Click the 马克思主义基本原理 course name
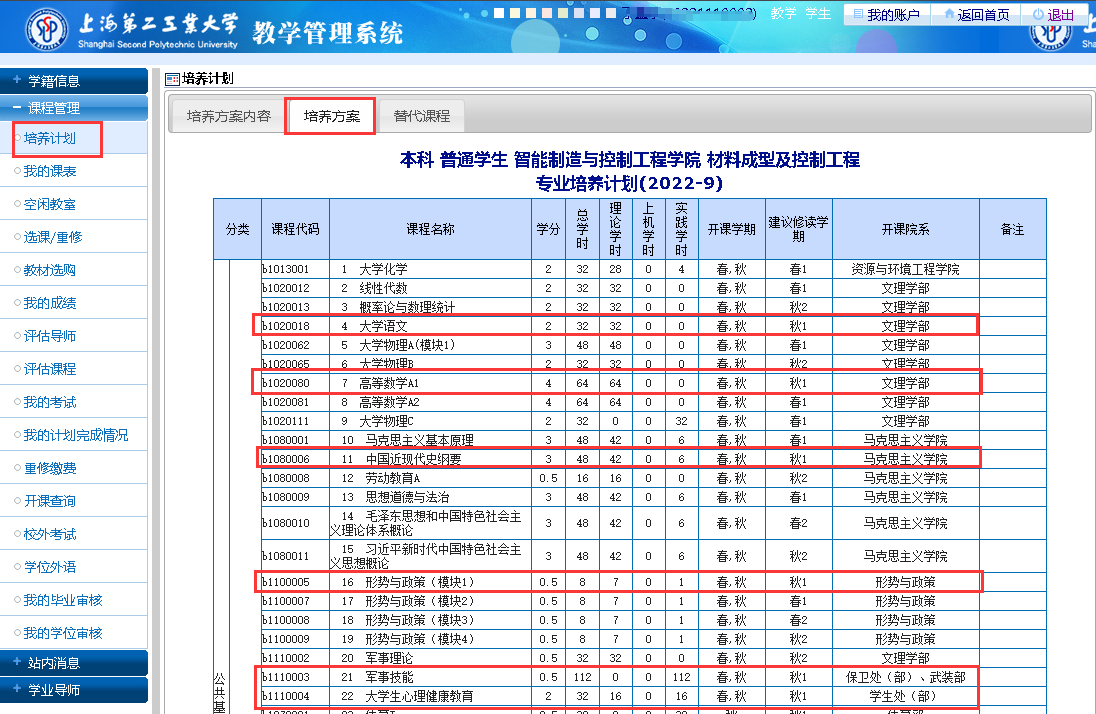The image size is (1096, 714). tap(419, 440)
